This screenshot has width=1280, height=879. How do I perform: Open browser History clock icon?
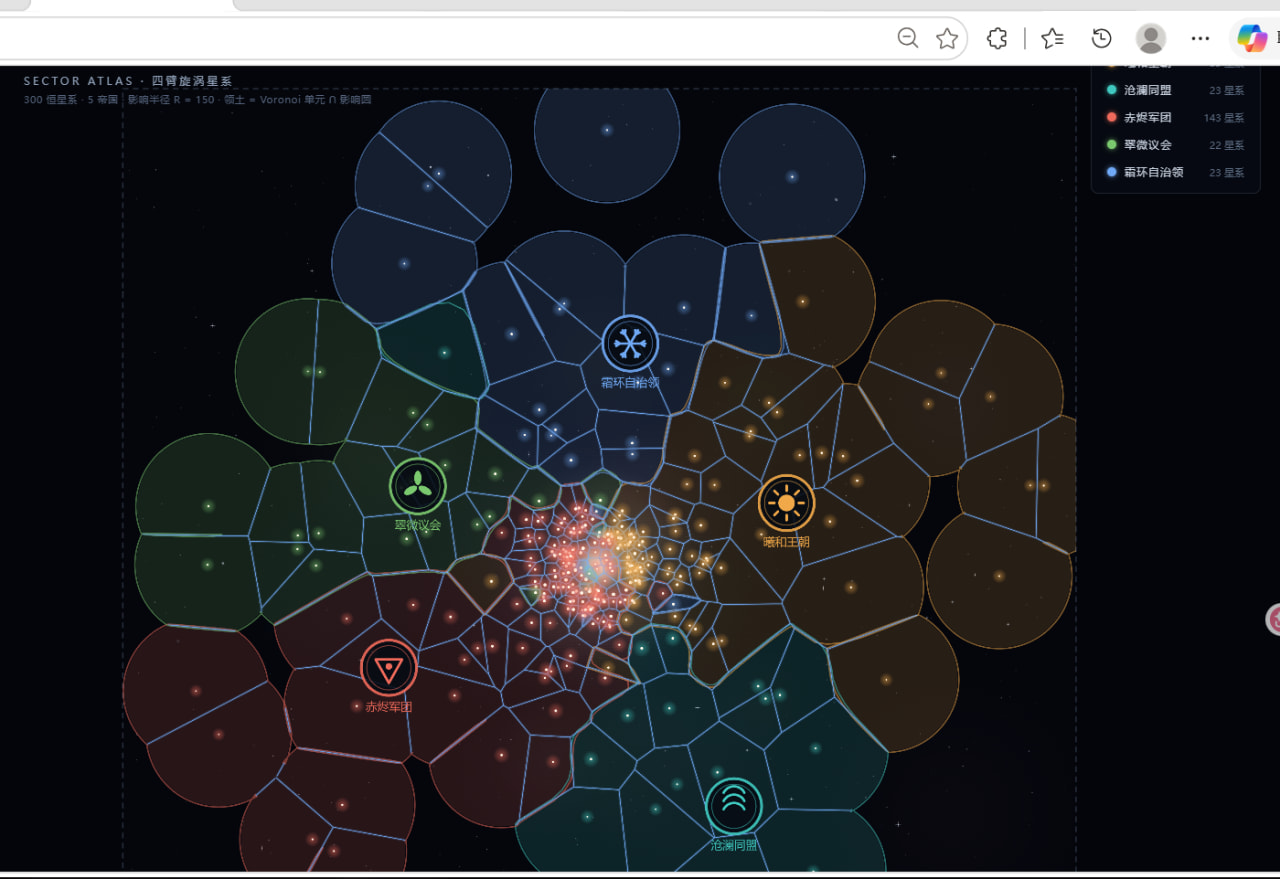(1101, 38)
